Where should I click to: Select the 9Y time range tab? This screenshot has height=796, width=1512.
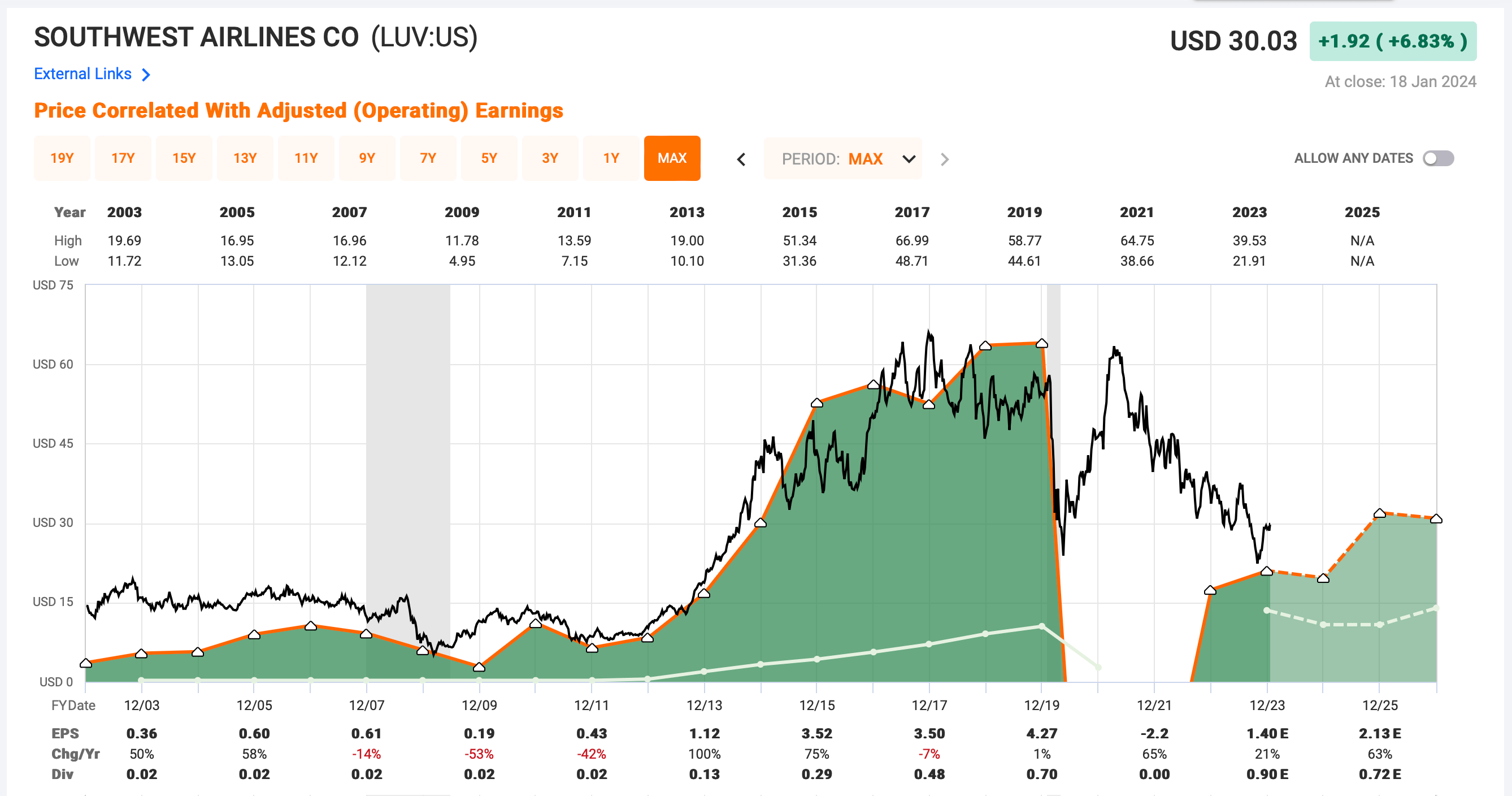367,158
